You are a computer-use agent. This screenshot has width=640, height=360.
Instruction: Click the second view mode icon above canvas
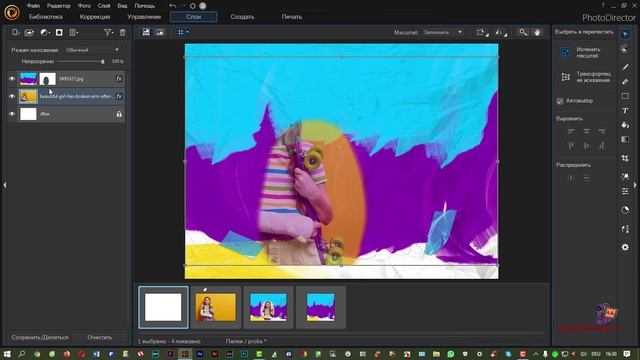pyautogui.click(x=160, y=32)
